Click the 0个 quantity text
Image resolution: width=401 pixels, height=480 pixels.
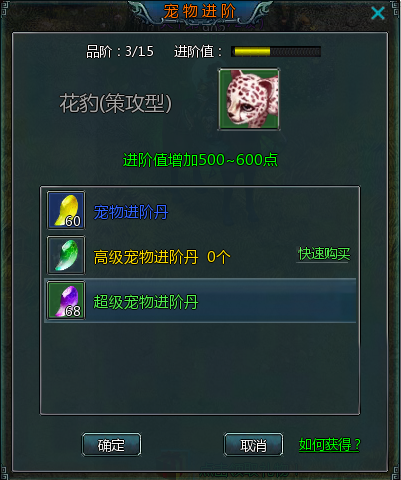pyautogui.click(x=219, y=257)
